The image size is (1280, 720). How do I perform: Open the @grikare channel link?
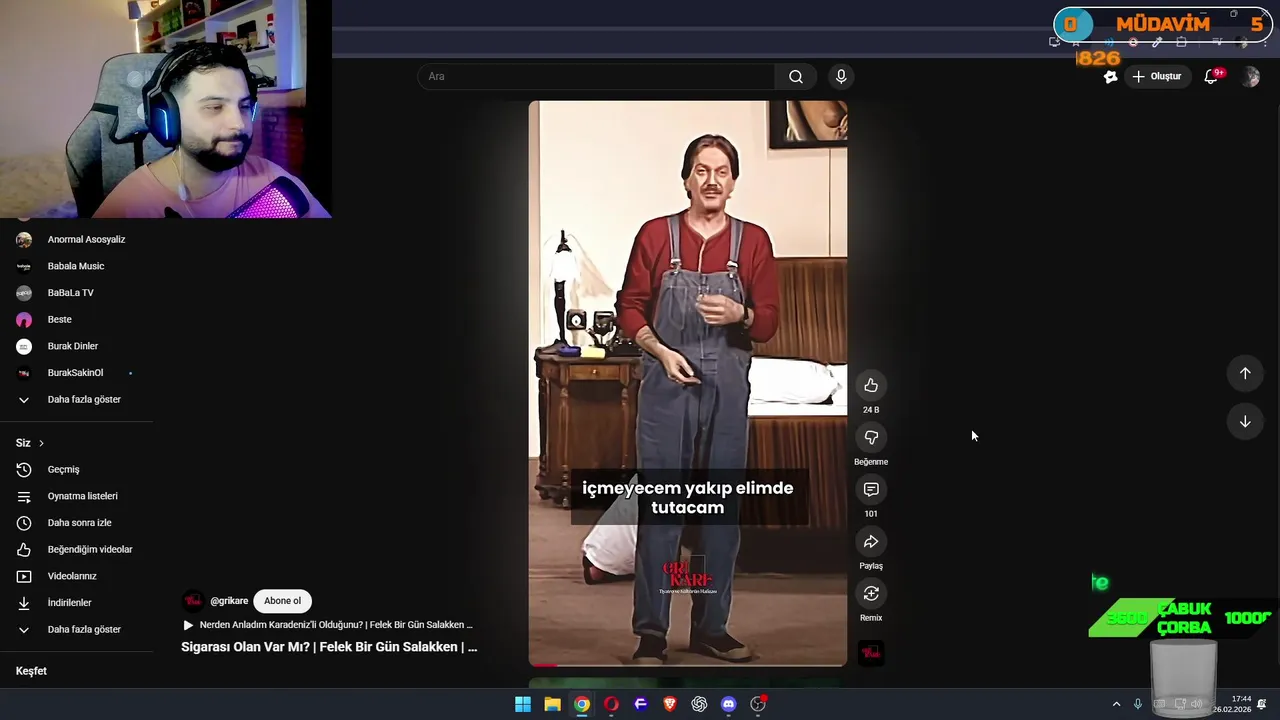[229, 601]
